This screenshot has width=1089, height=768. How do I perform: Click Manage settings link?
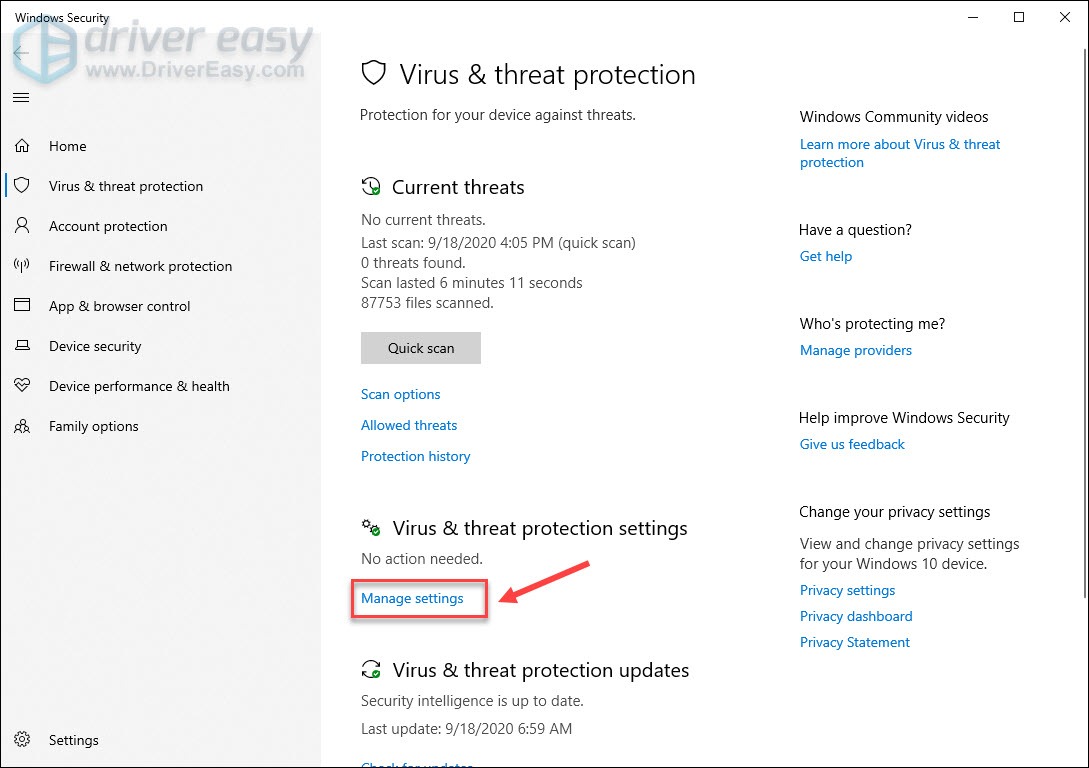click(412, 598)
